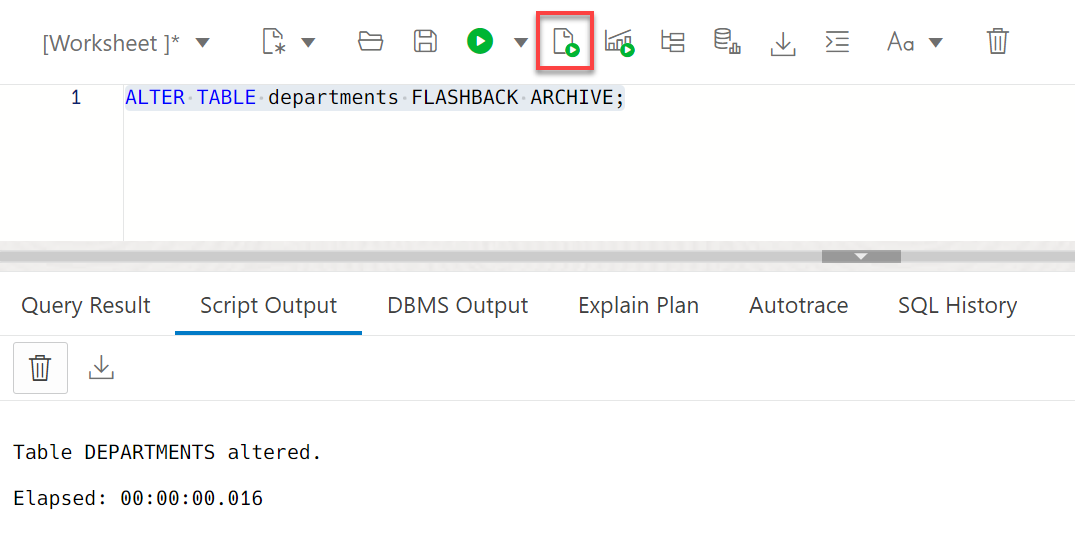Download the script output using the download icon
The image size is (1075, 549).
(101, 367)
